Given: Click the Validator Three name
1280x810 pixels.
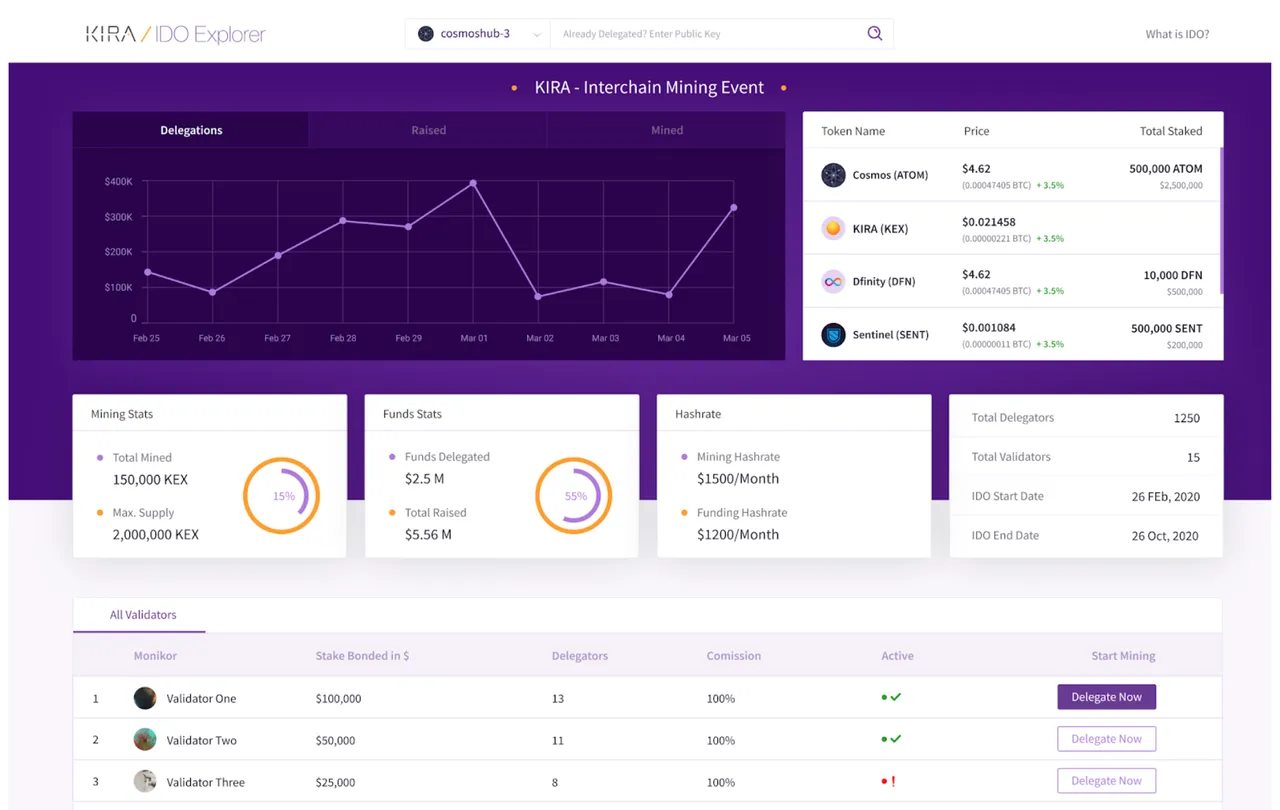Looking at the screenshot, I should (x=205, y=782).
